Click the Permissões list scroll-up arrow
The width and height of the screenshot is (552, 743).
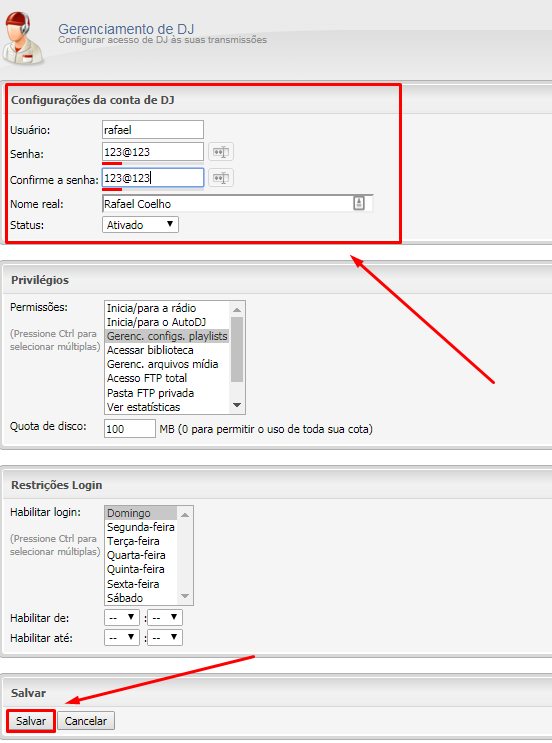[237, 309]
